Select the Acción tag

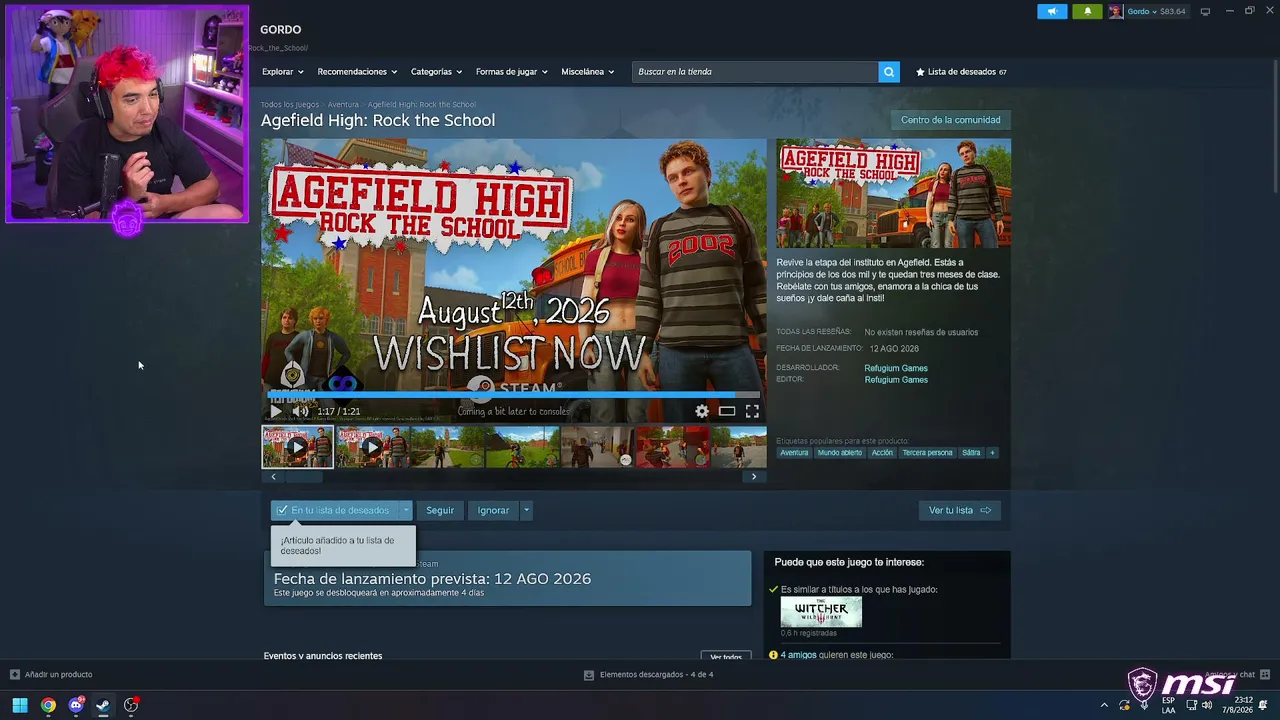click(x=882, y=453)
